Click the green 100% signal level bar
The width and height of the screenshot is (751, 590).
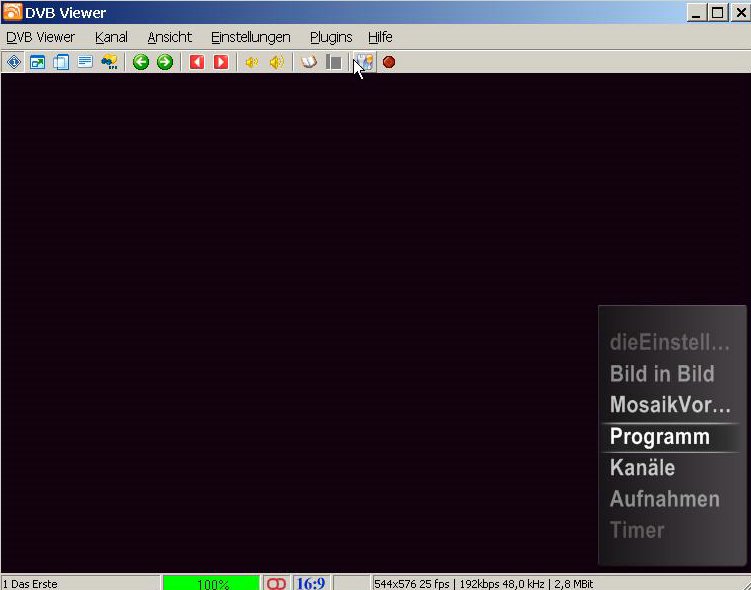click(211, 583)
